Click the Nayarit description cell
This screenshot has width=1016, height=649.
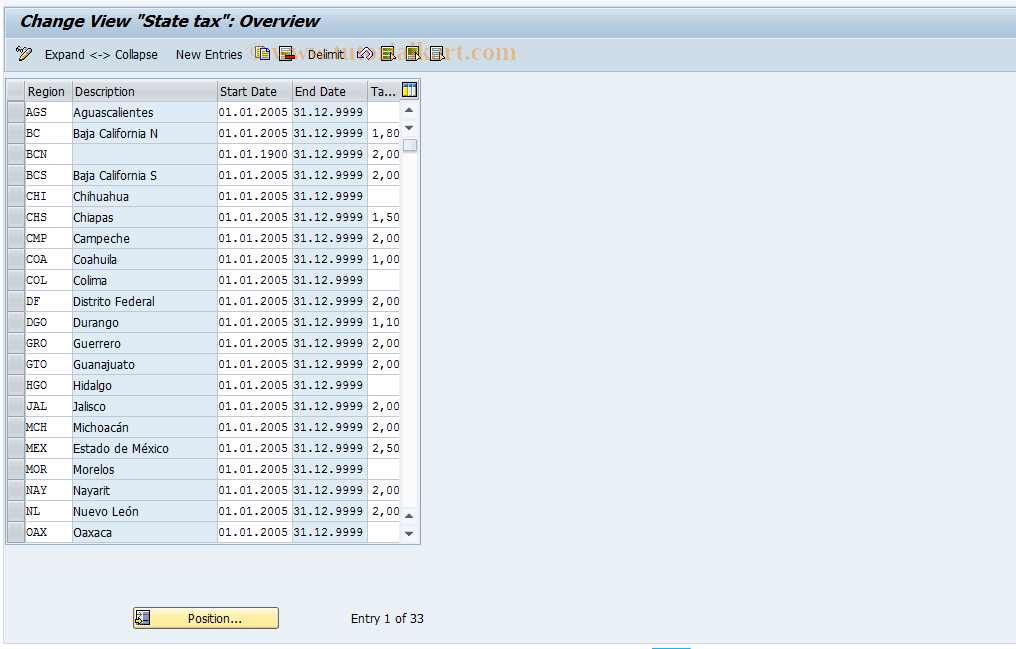pos(144,490)
